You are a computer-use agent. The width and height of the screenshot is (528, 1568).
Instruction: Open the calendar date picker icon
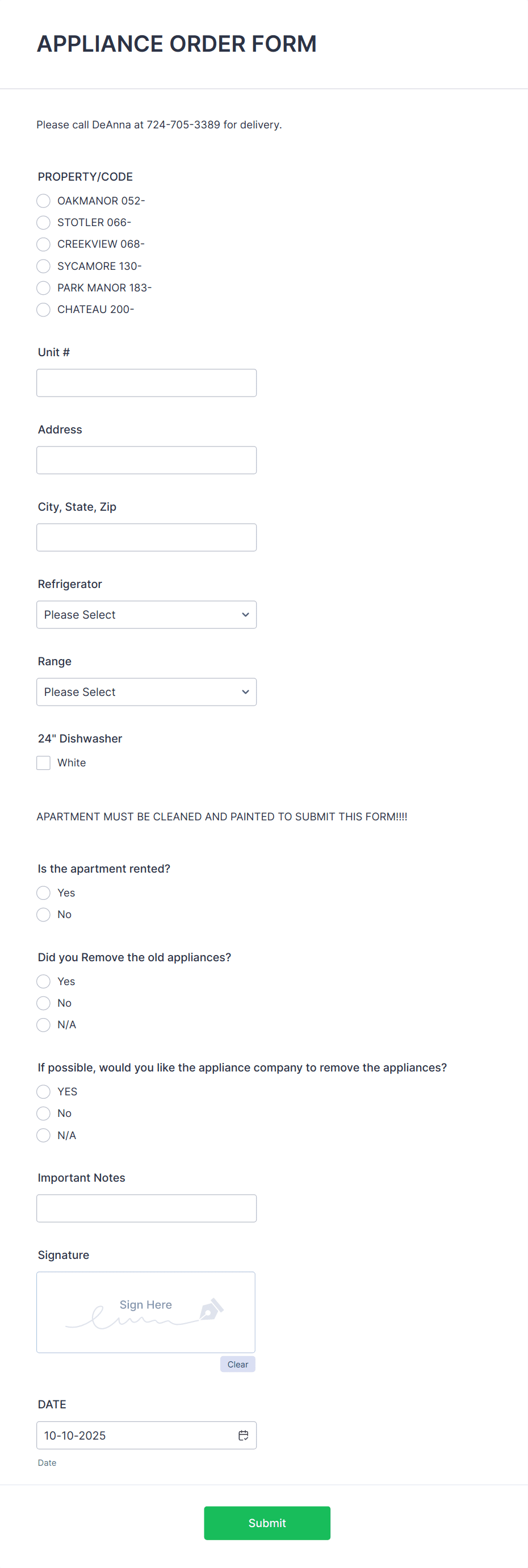(244, 1434)
